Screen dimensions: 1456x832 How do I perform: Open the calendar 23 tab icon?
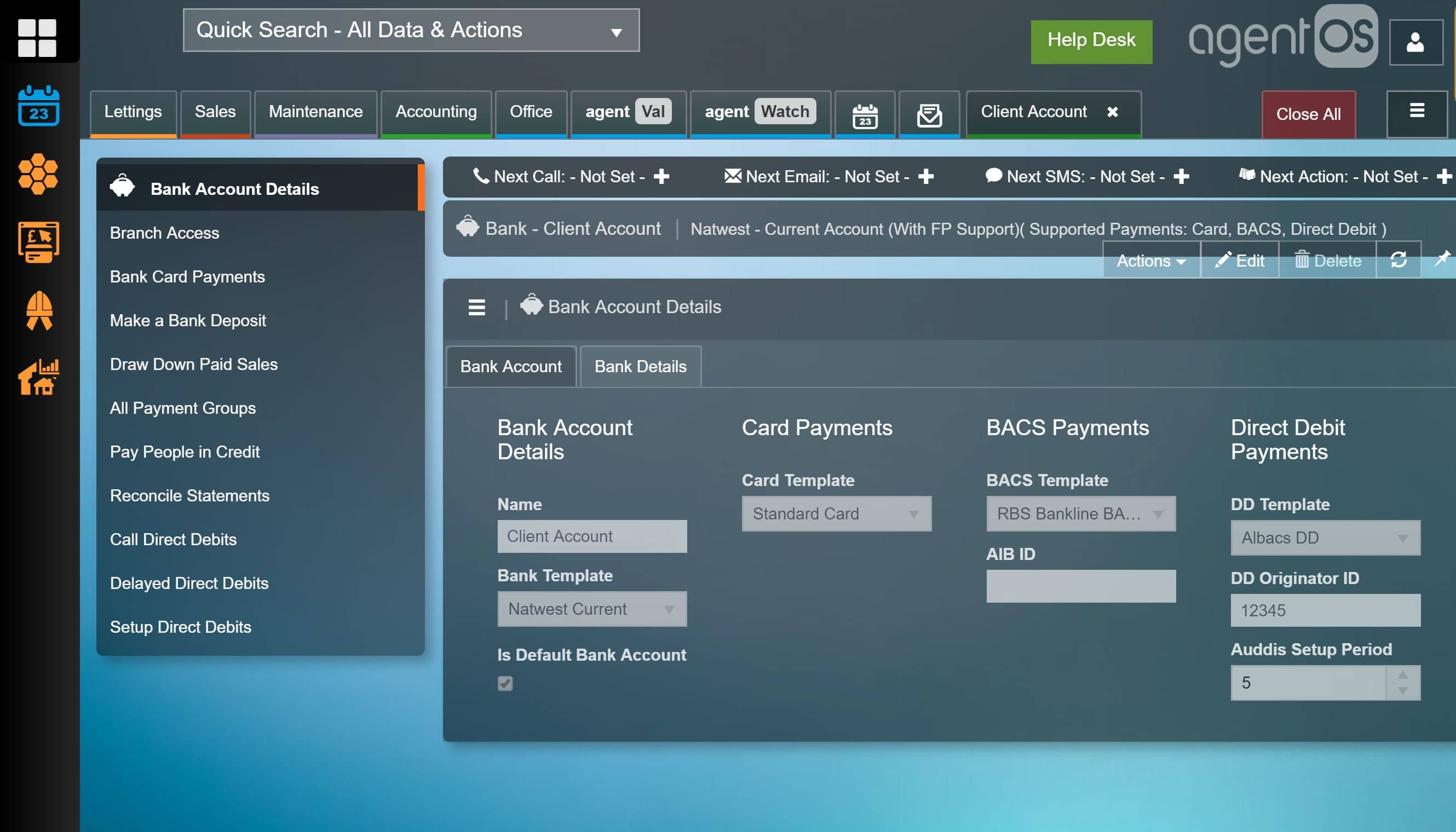point(865,115)
